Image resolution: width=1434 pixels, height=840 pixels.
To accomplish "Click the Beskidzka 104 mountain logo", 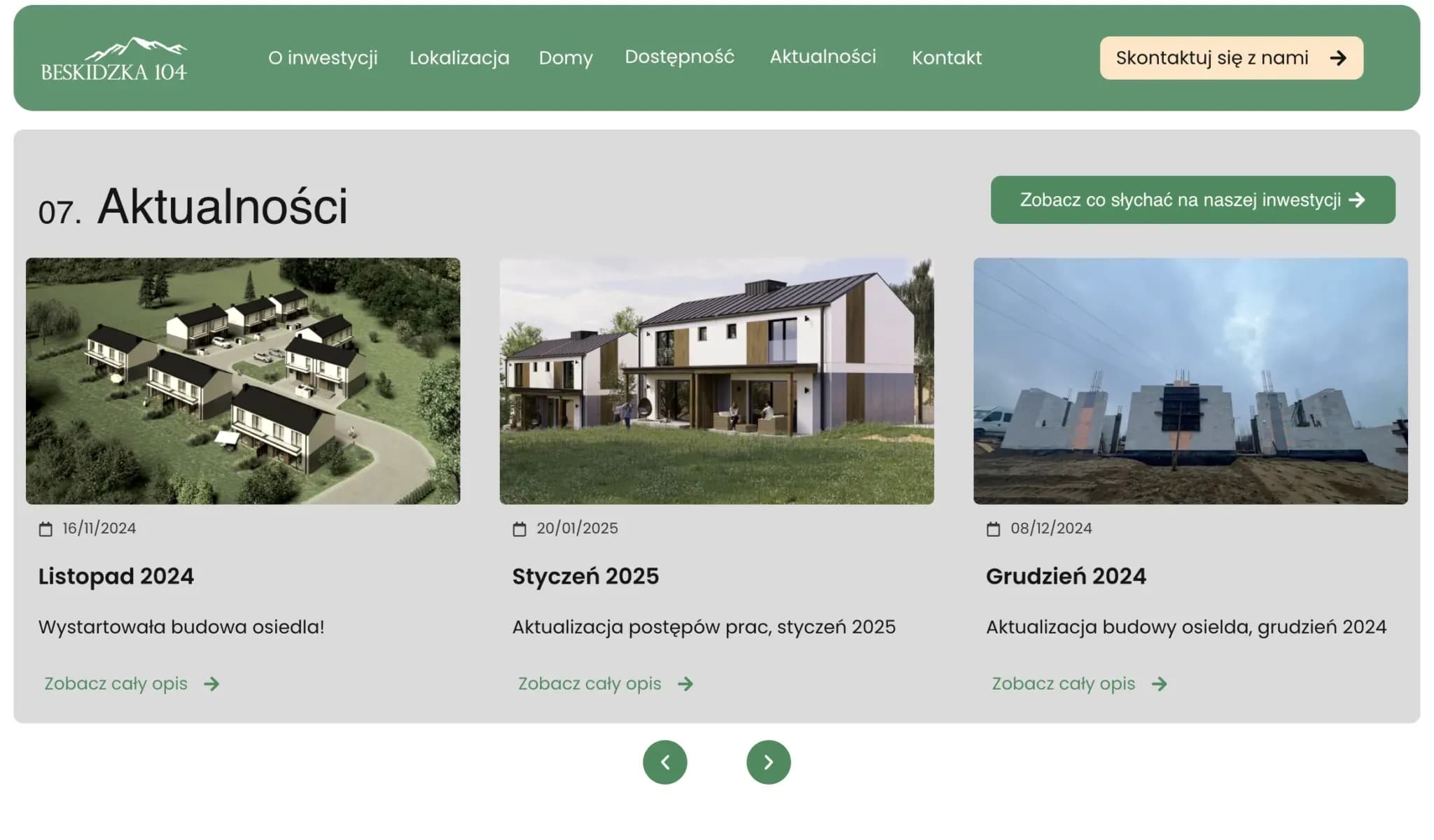I will [x=114, y=59].
